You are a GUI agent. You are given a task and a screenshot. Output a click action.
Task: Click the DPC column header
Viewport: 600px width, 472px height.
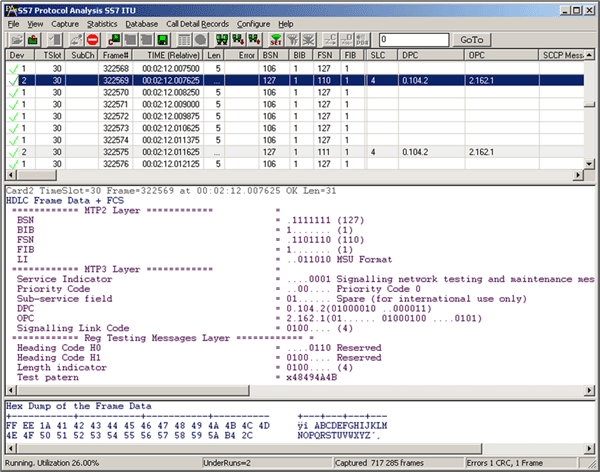[431, 55]
